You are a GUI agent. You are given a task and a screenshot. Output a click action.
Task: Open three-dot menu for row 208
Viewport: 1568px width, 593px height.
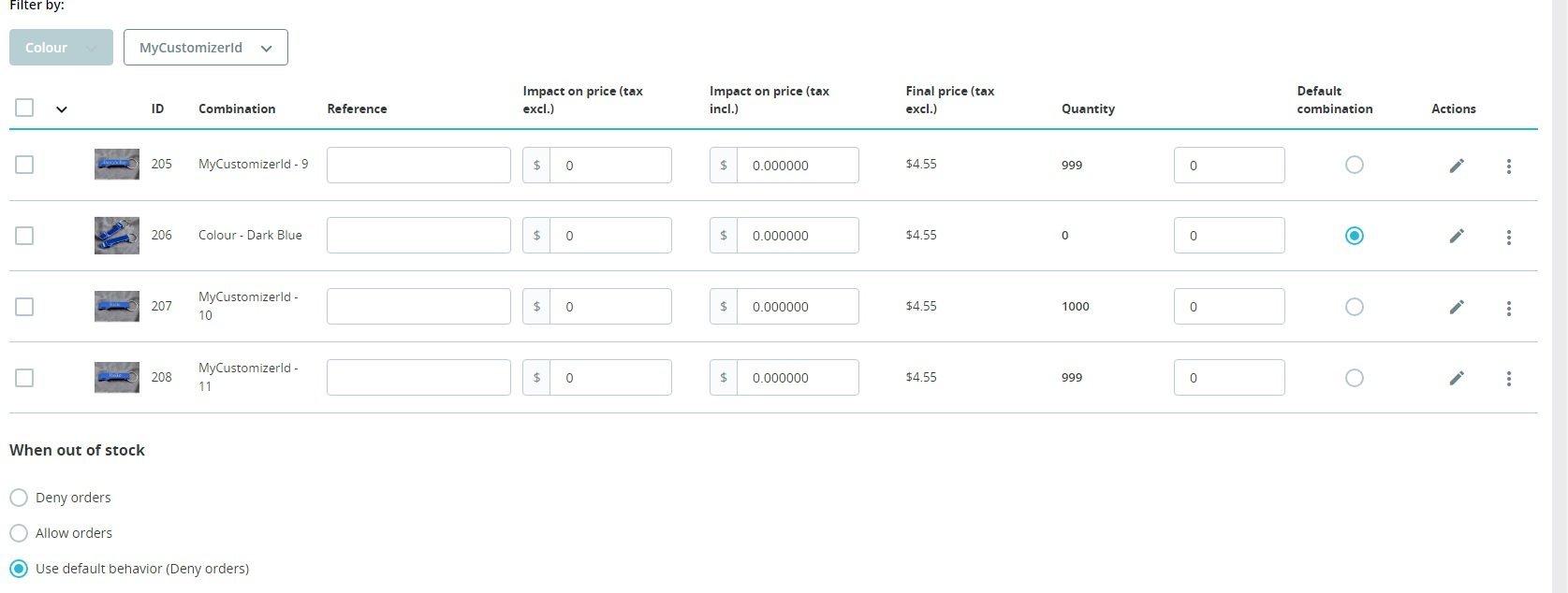(1508, 379)
